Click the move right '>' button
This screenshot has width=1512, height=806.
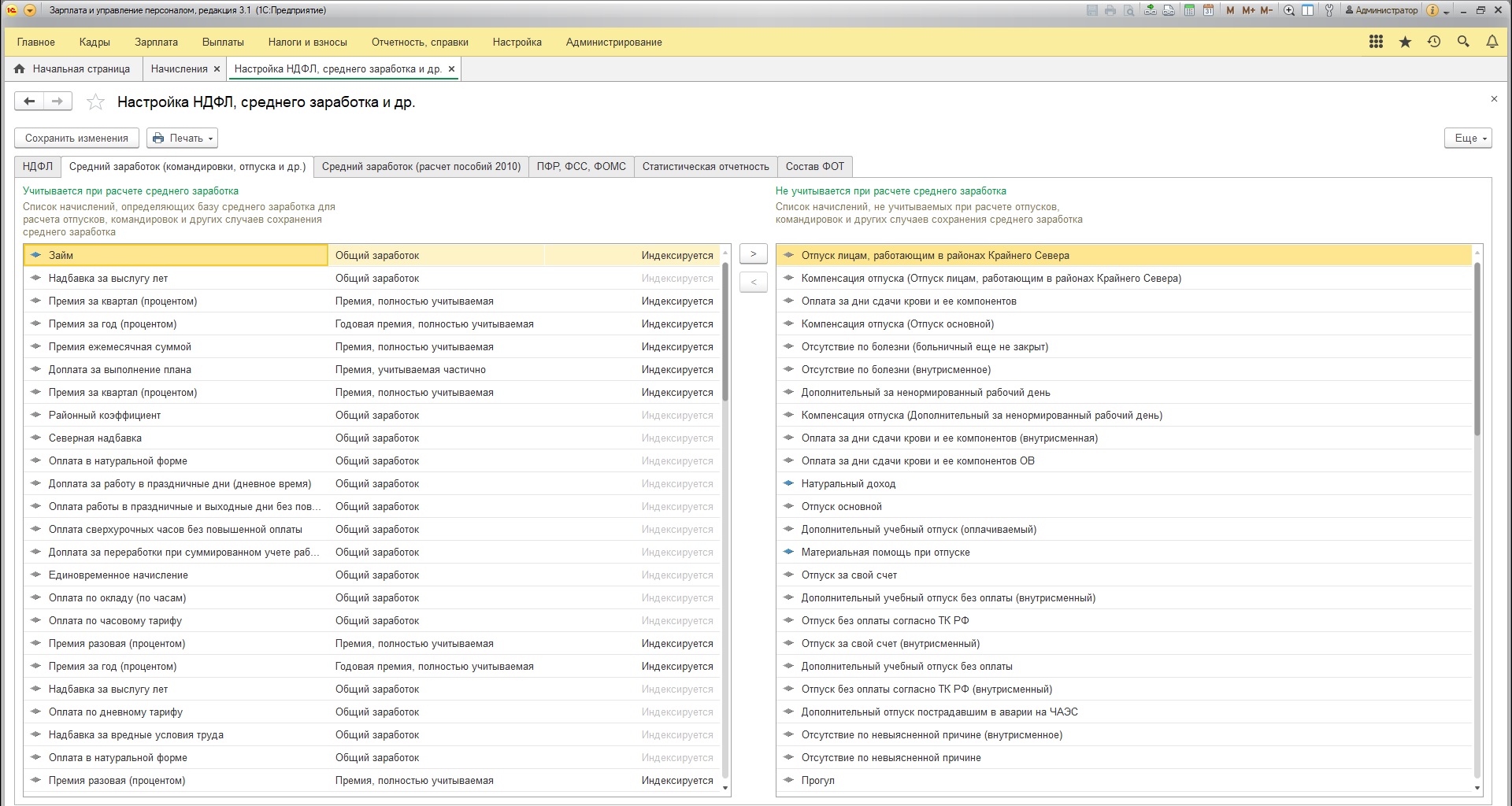click(x=753, y=253)
